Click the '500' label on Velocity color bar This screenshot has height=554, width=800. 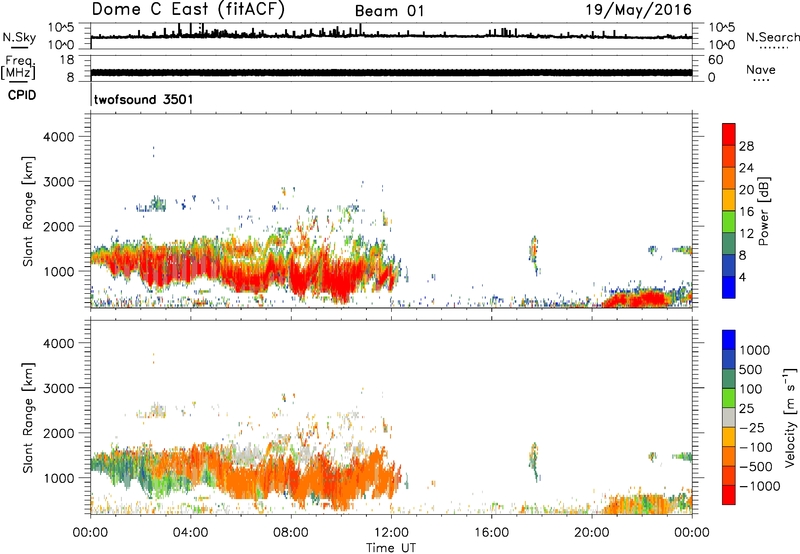(x=751, y=369)
